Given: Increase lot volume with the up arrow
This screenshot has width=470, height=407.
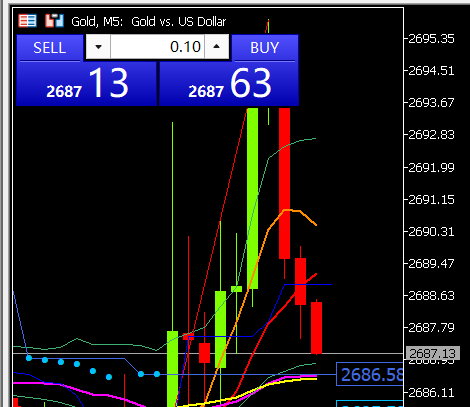Looking at the screenshot, I should (217, 47).
